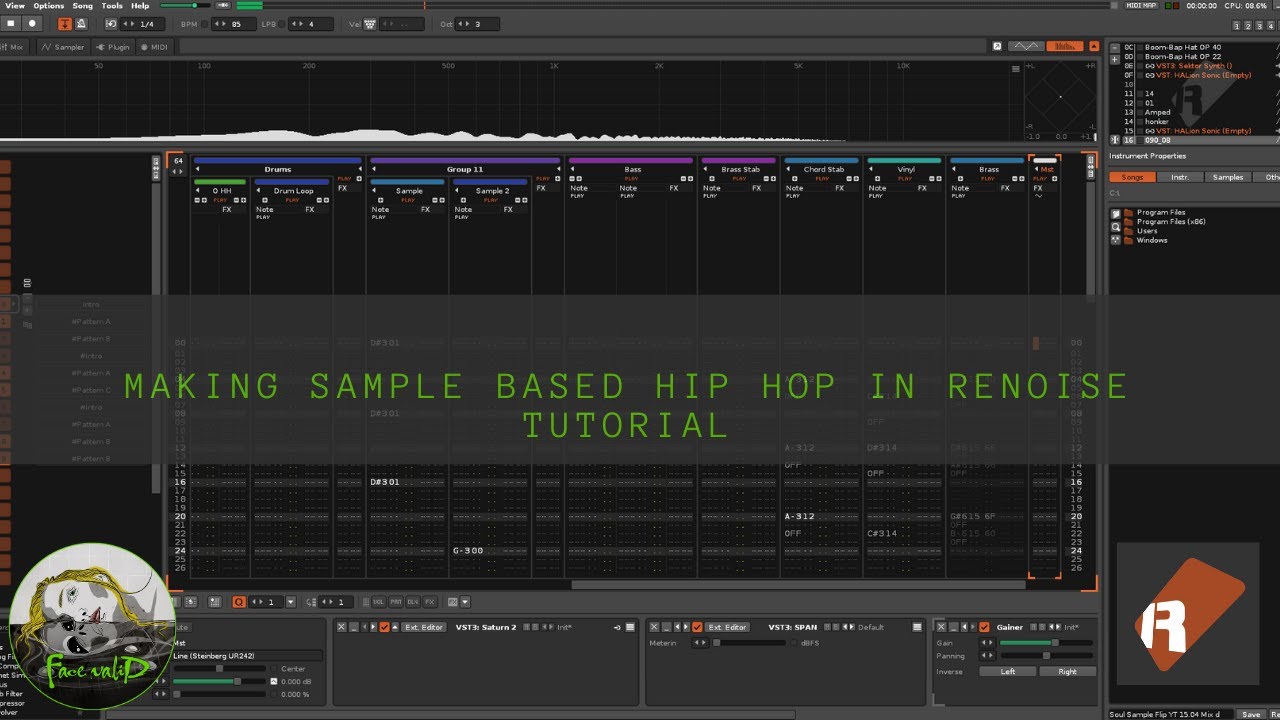Open Ext. Editor for Saturn 2
Viewport: 1280px width, 720px height.
pos(423,627)
